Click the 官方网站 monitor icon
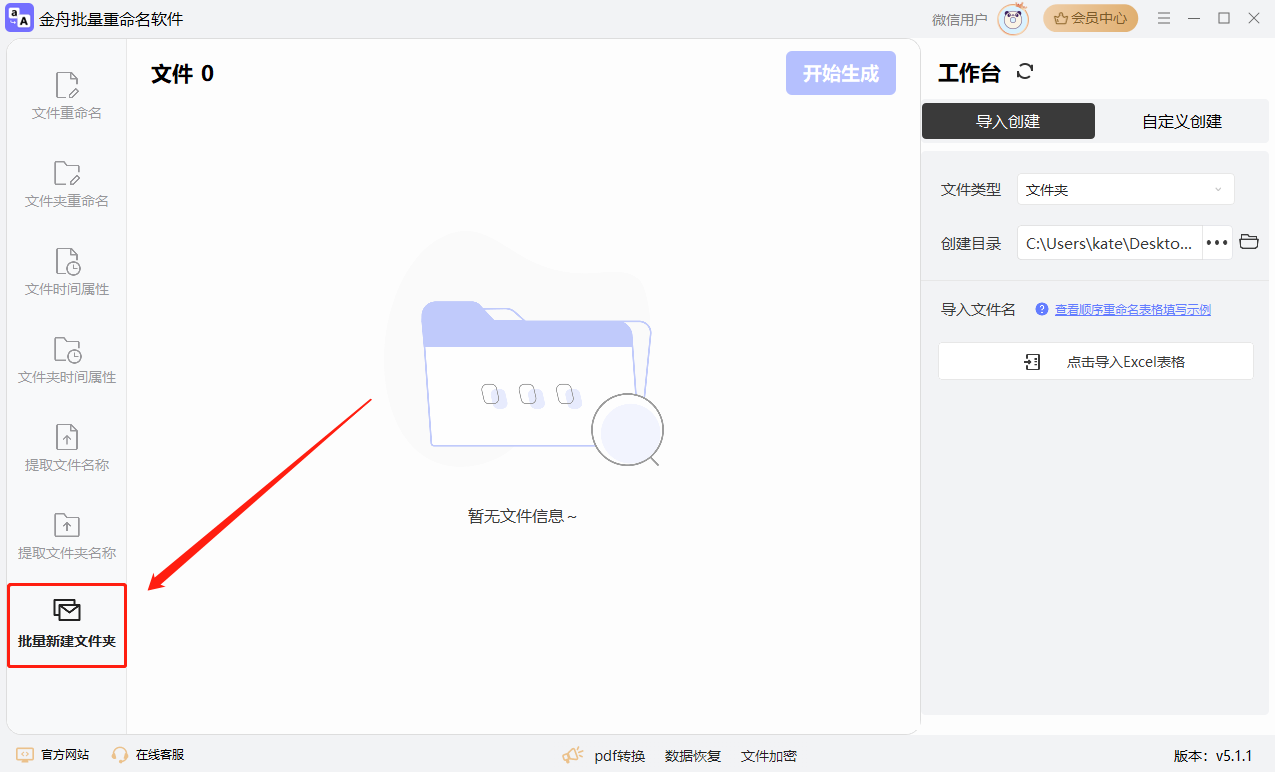Screen dimensions: 1275x772 (25, 755)
